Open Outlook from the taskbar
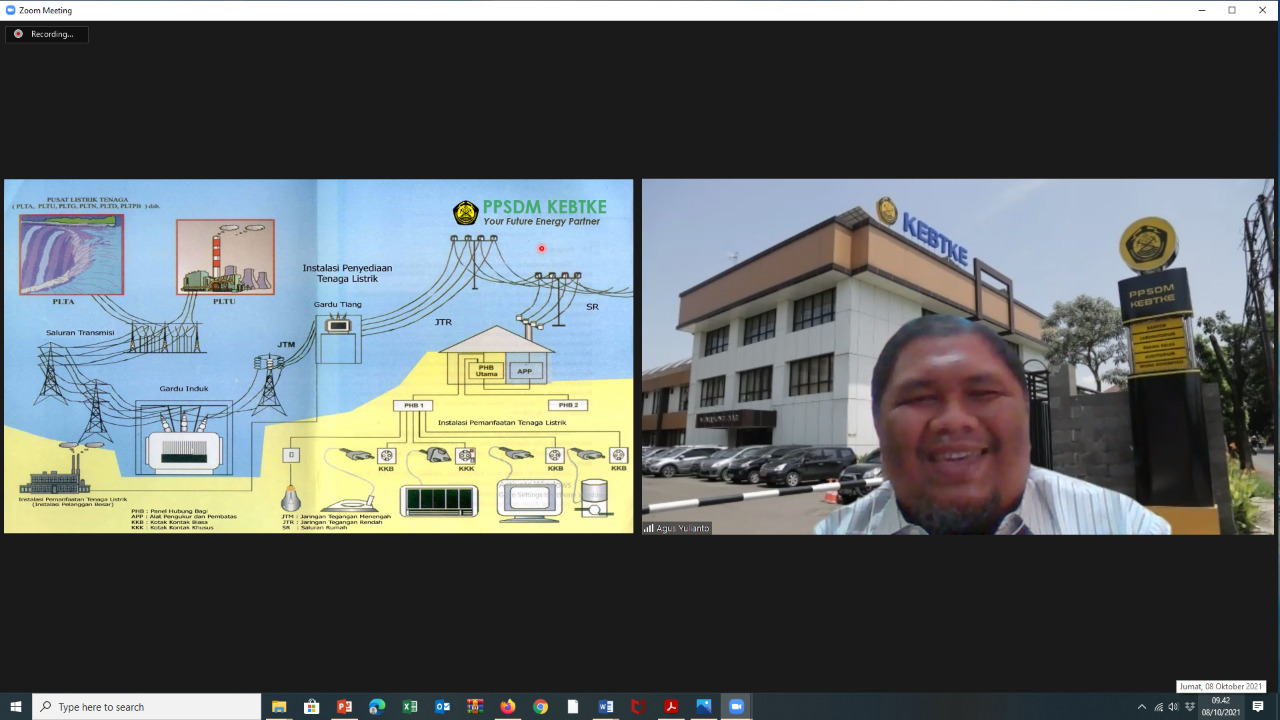Screen dimensions: 1280x720 coord(442,706)
